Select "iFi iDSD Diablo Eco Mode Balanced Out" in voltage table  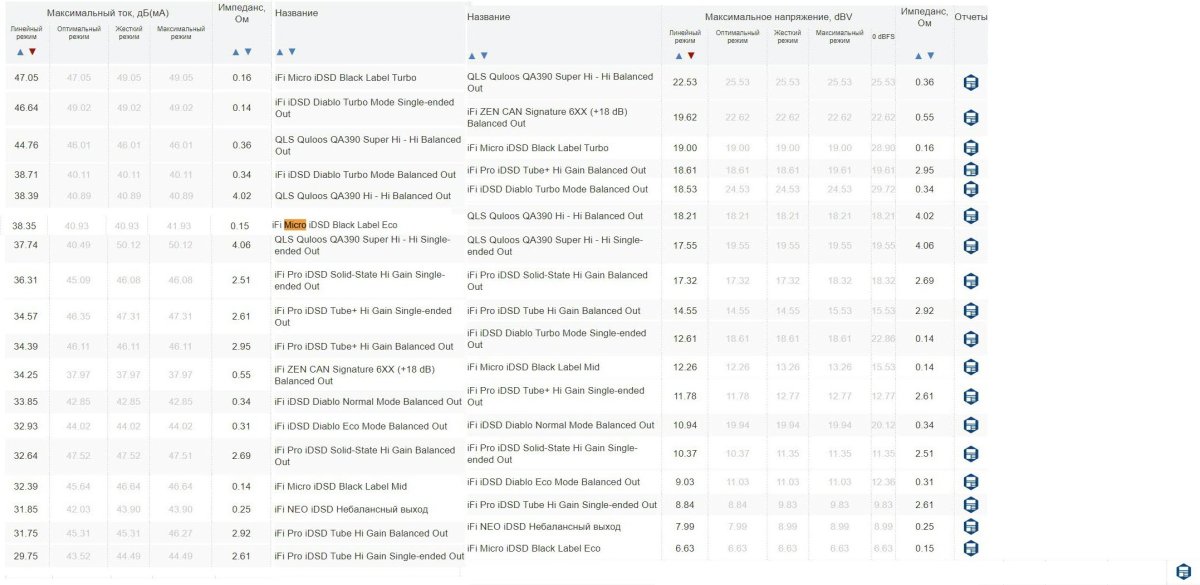[554, 482]
